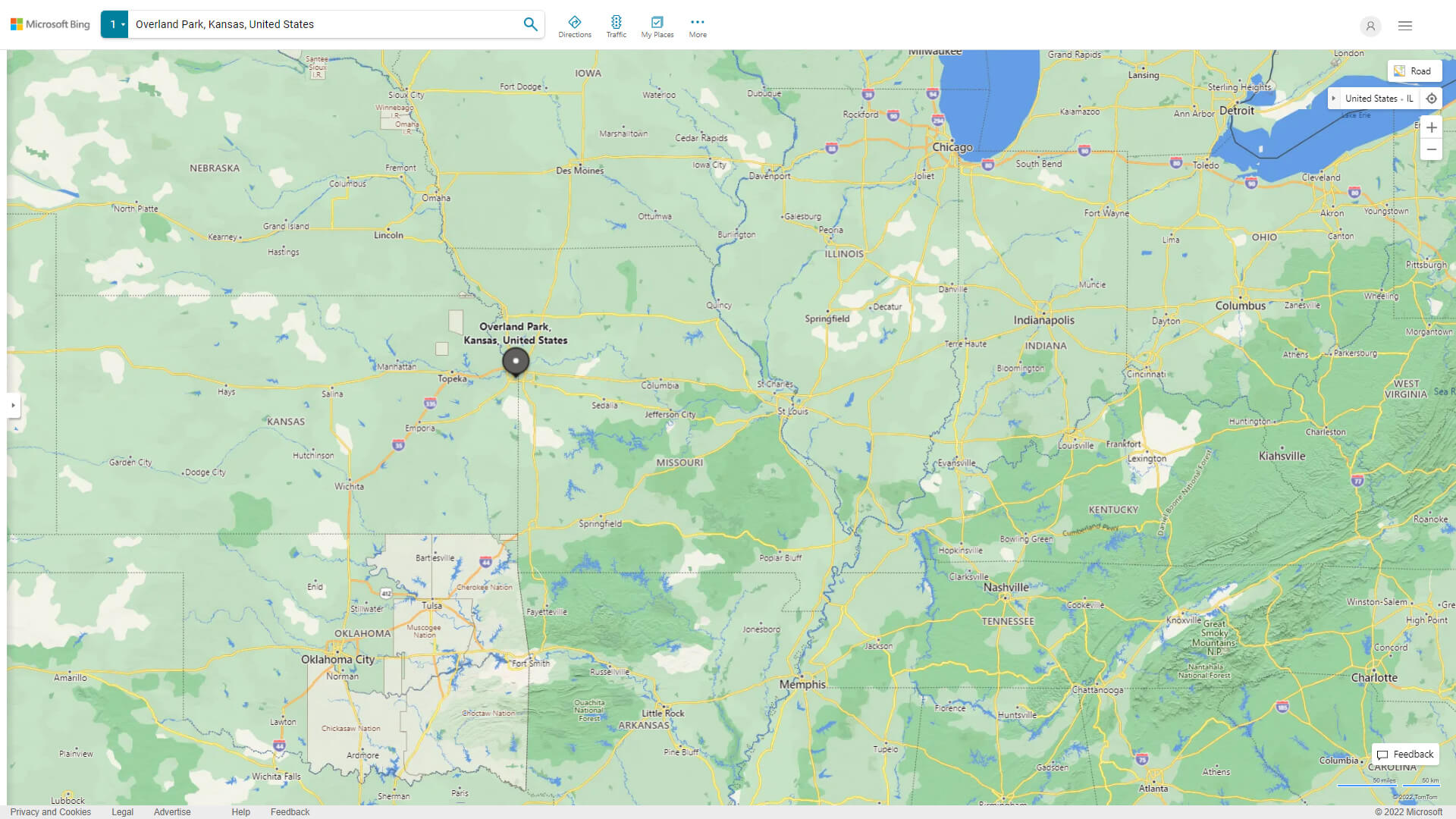Expand the left side panel arrow

14,406
